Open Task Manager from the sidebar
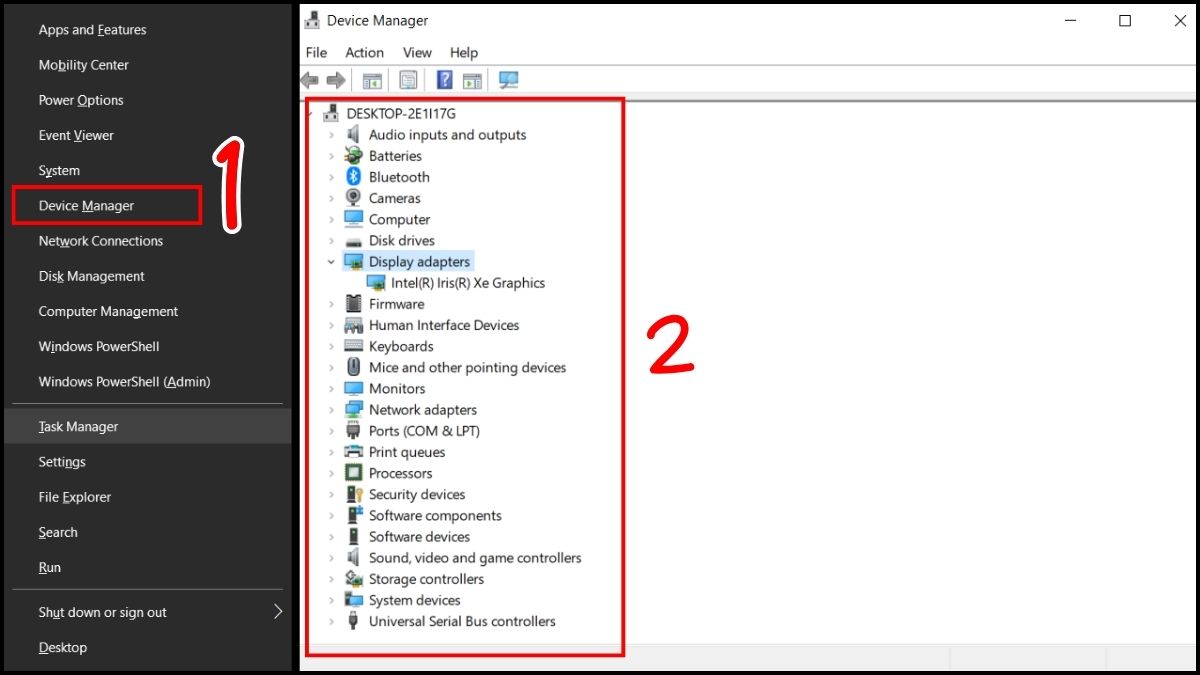1200x675 pixels. (x=78, y=426)
